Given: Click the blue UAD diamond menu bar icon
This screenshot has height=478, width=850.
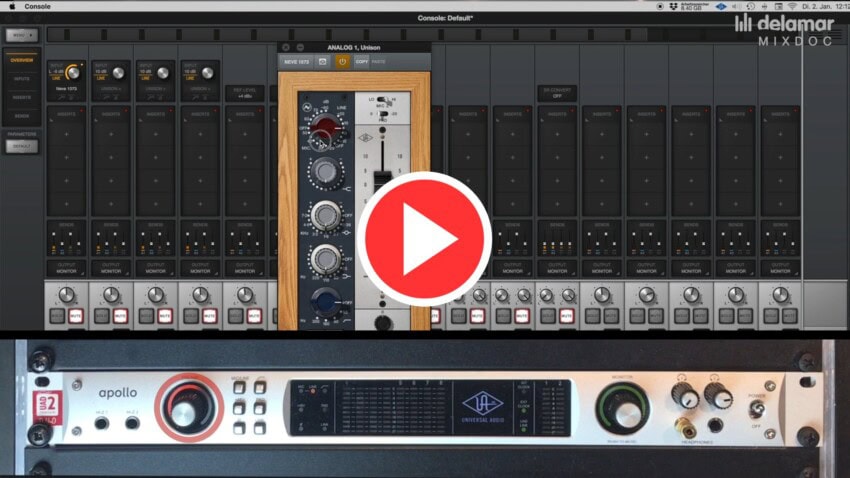Looking at the screenshot, I should tap(720, 7).
